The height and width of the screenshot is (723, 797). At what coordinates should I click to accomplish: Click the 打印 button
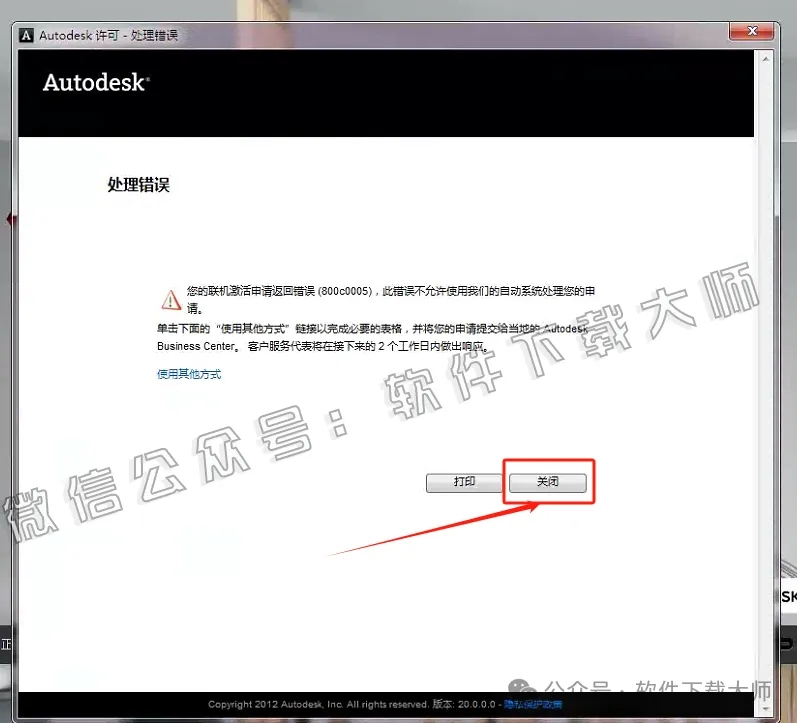tap(464, 482)
